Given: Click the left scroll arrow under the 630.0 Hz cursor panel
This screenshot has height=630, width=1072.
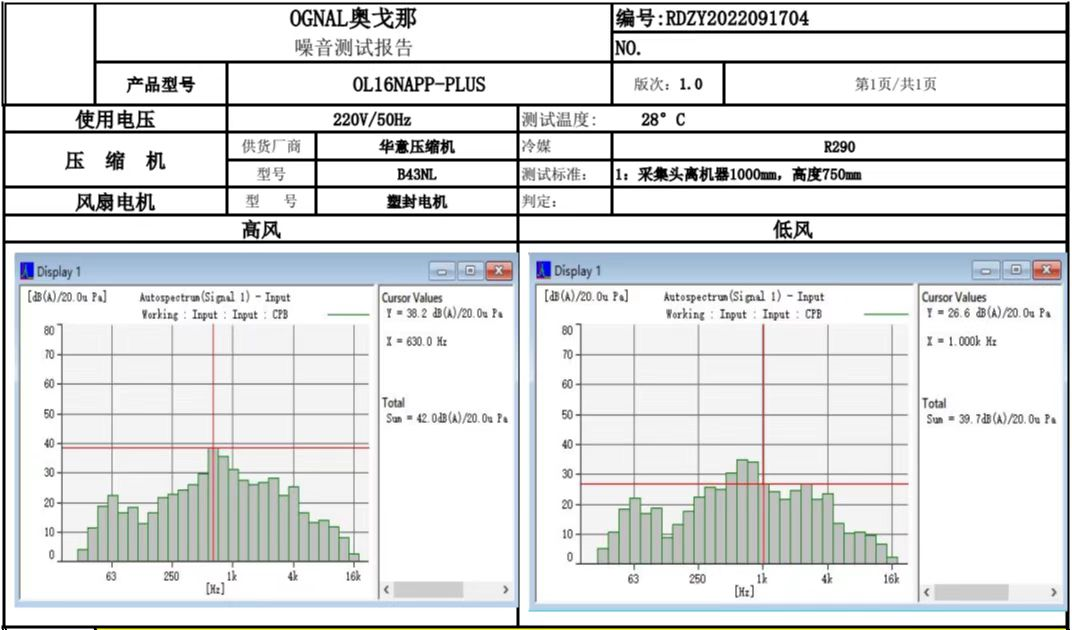Looking at the screenshot, I should coord(387,589).
